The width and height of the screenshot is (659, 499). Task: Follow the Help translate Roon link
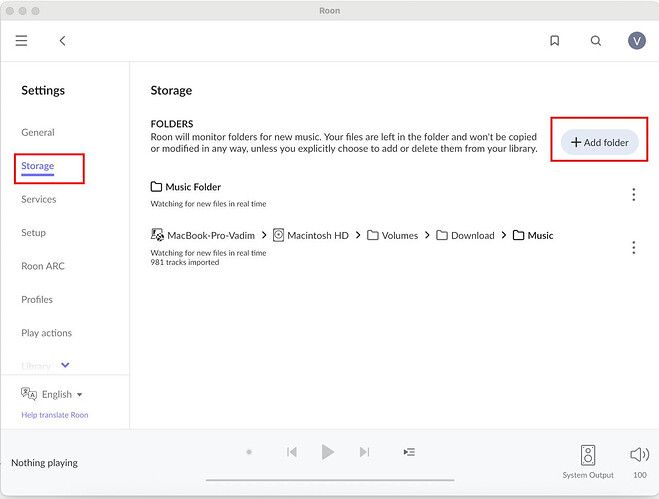pyautogui.click(x=55, y=415)
